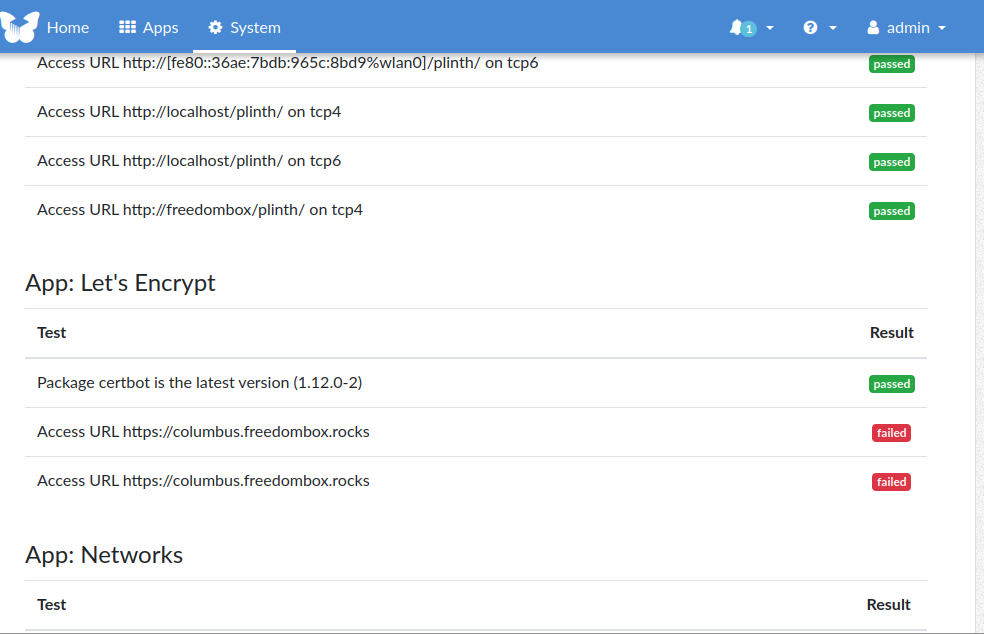Viewport: 984px width, 634px height.
Task: Click the System gear icon
Action: [x=215, y=27]
